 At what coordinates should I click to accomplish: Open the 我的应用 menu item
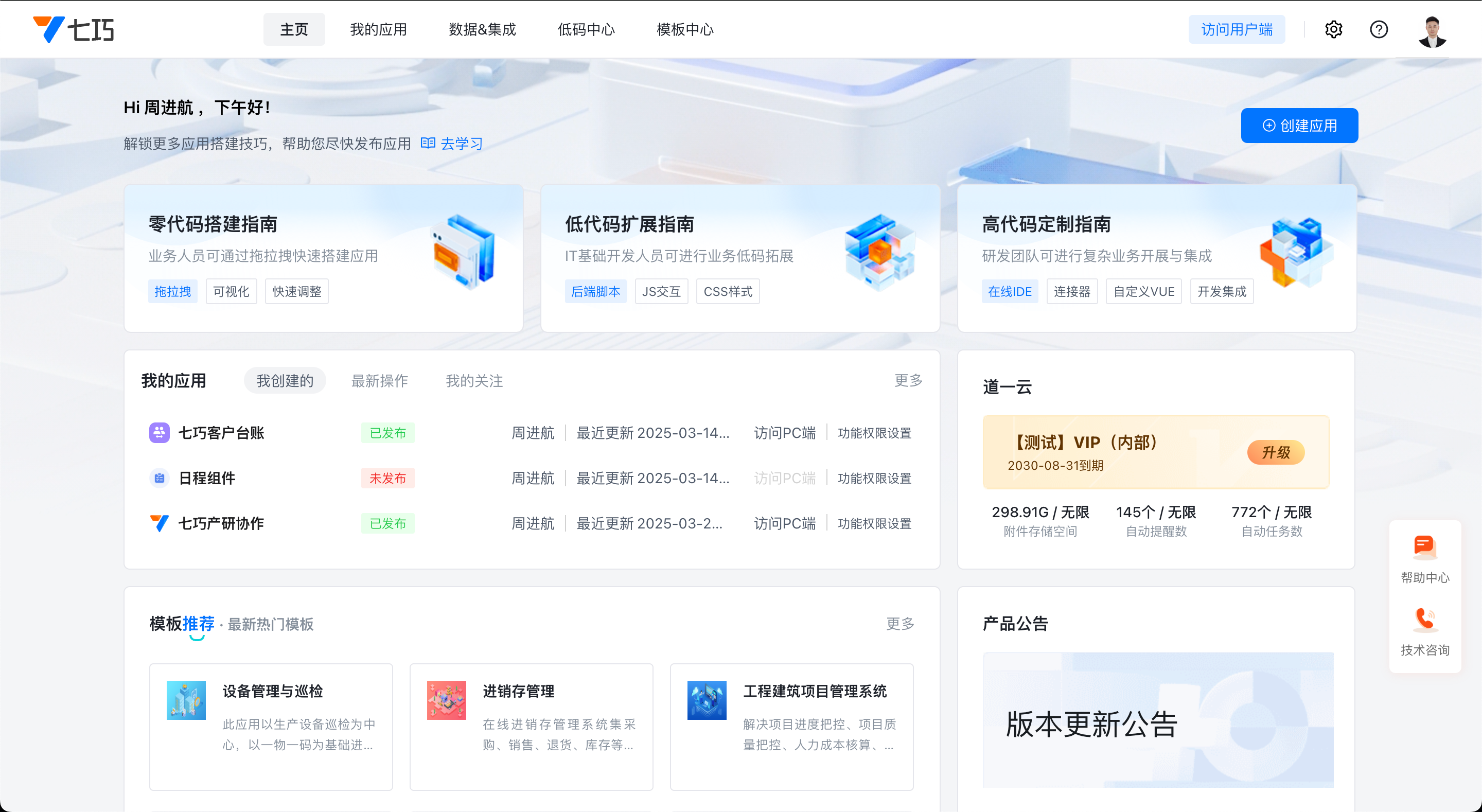pyautogui.click(x=378, y=29)
